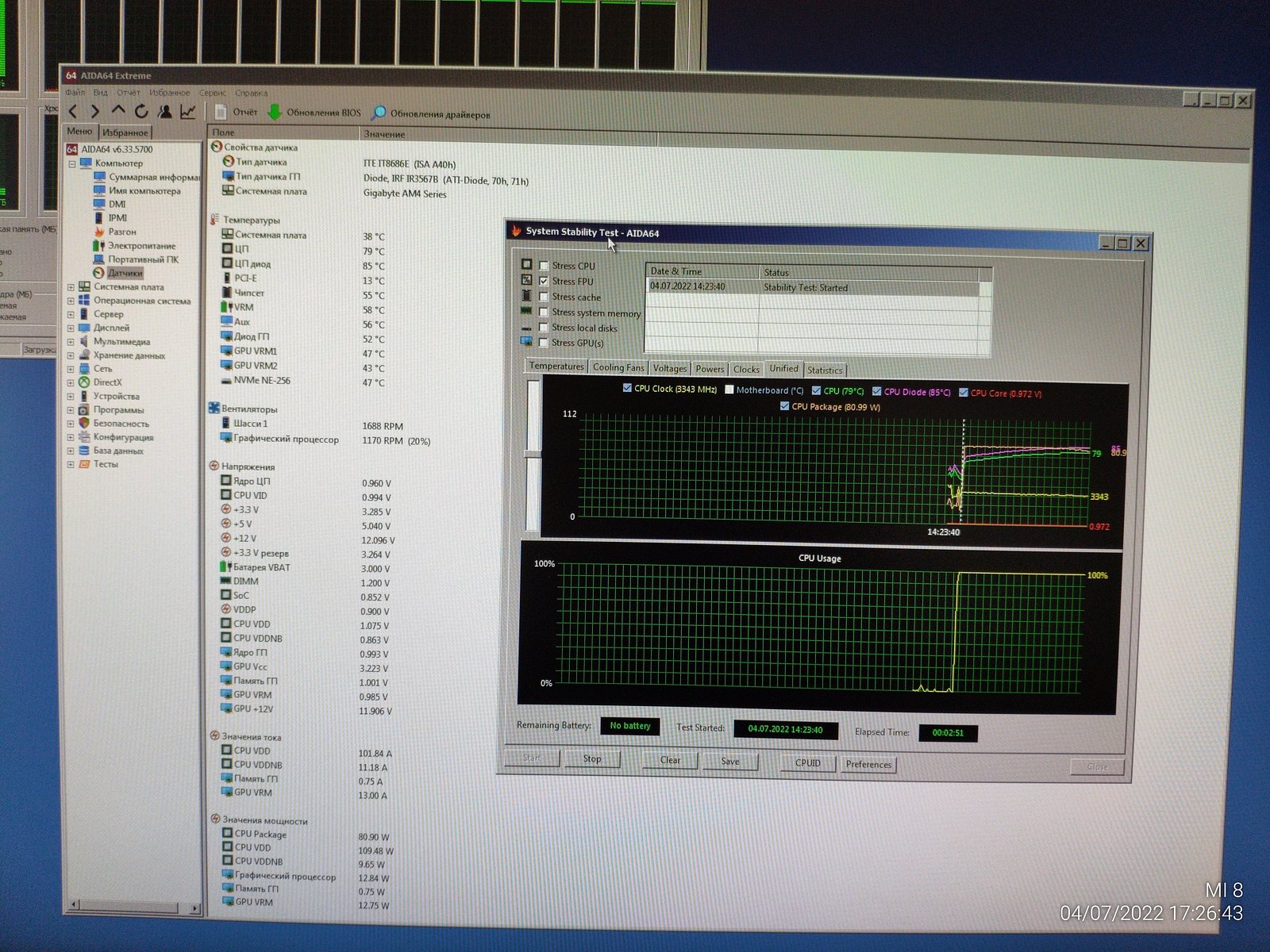
Task: Refresh the page using the circular arrow icon
Action: click(141, 111)
